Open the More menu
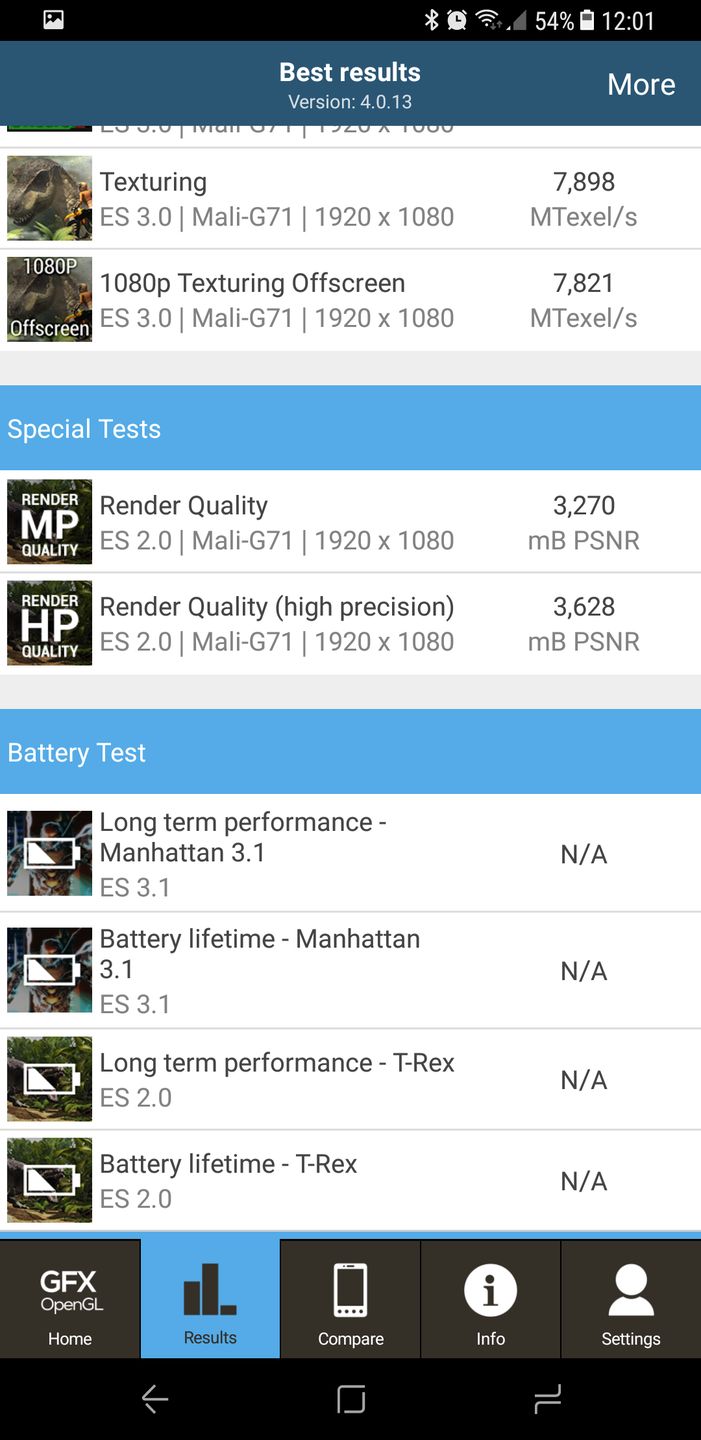 (x=641, y=84)
